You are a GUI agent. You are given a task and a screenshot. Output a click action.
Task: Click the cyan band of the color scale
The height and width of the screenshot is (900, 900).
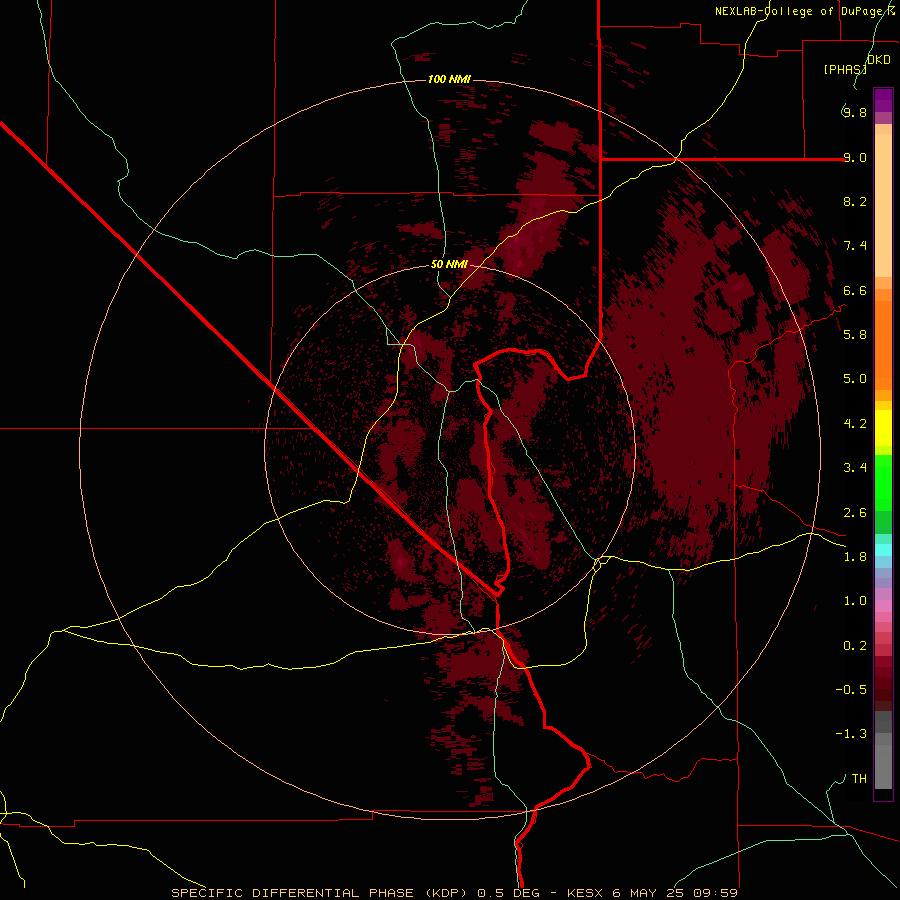(883, 550)
